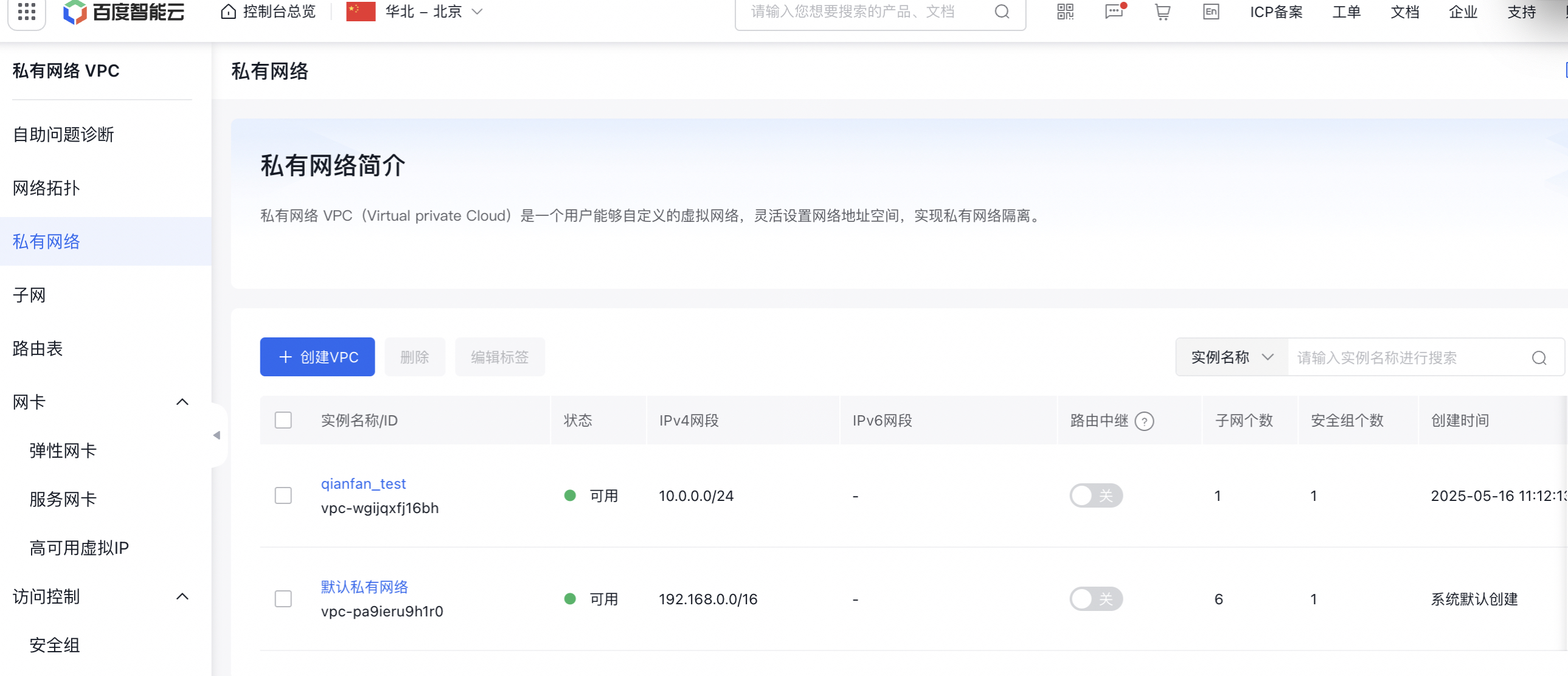Open the 华北 - 北京 region dropdown
The width and height of the screenshot is (1568, 676).
[434, 12]
